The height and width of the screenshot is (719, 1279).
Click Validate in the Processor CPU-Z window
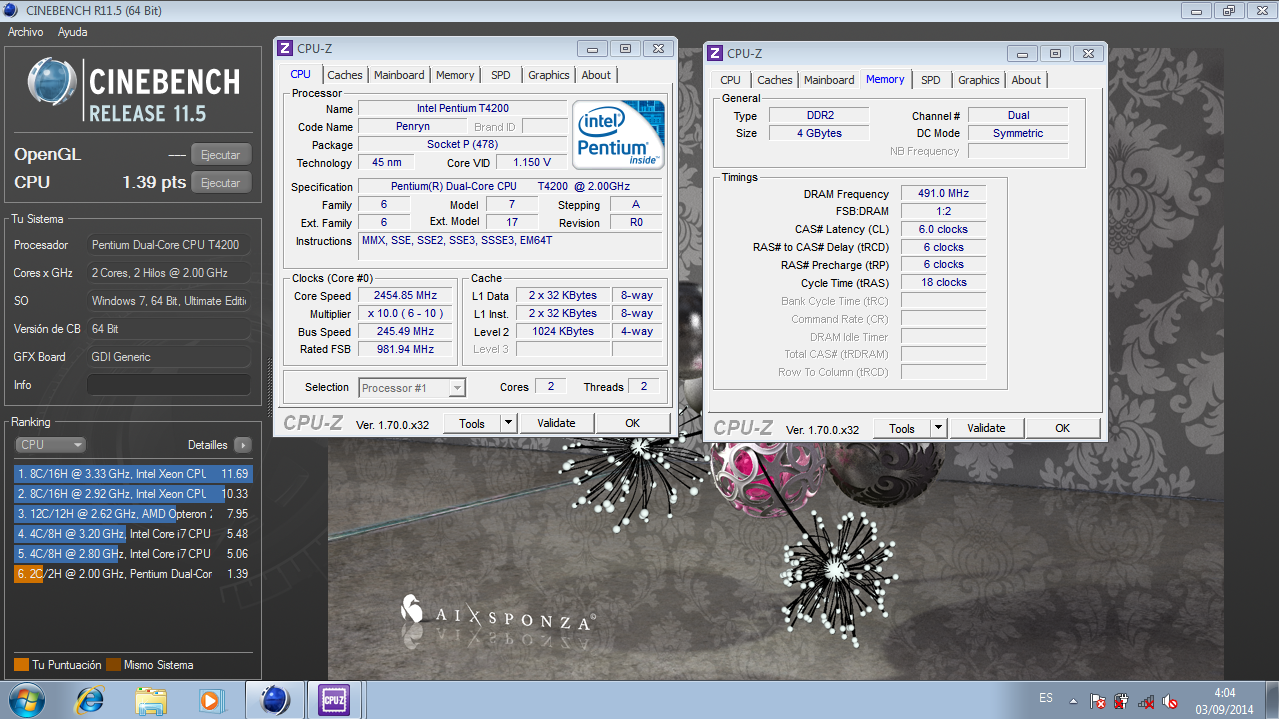coord(557,423)
